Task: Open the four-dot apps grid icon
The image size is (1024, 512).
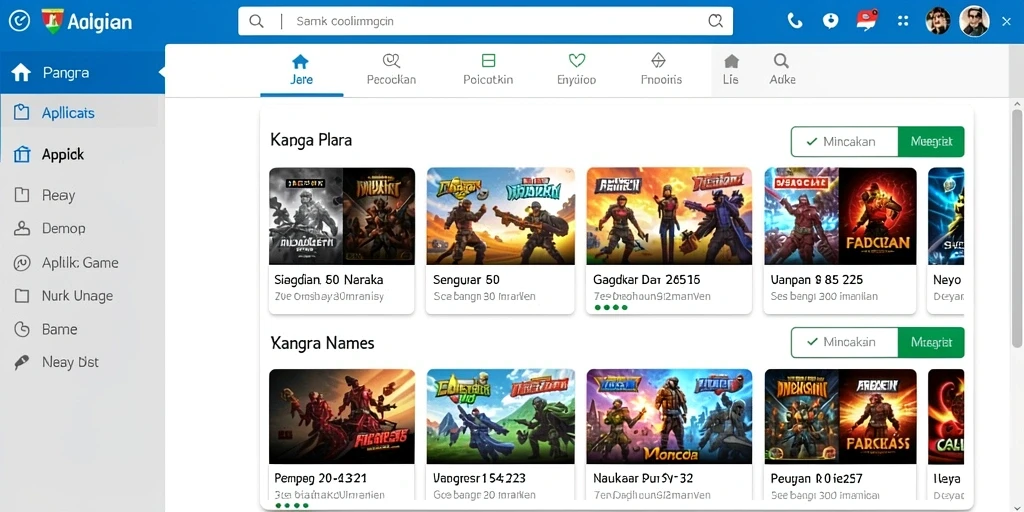Action: coord(903,21)
